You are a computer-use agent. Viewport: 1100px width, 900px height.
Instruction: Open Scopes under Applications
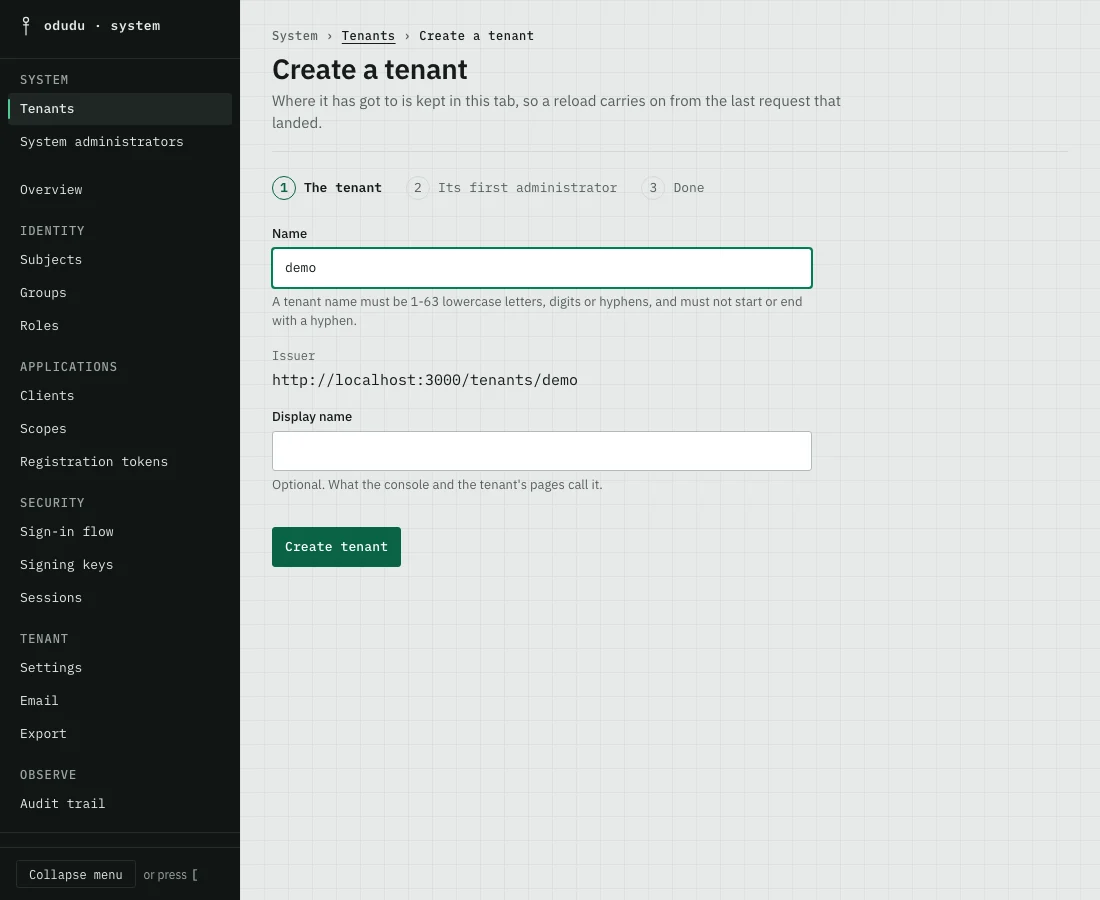120,429
